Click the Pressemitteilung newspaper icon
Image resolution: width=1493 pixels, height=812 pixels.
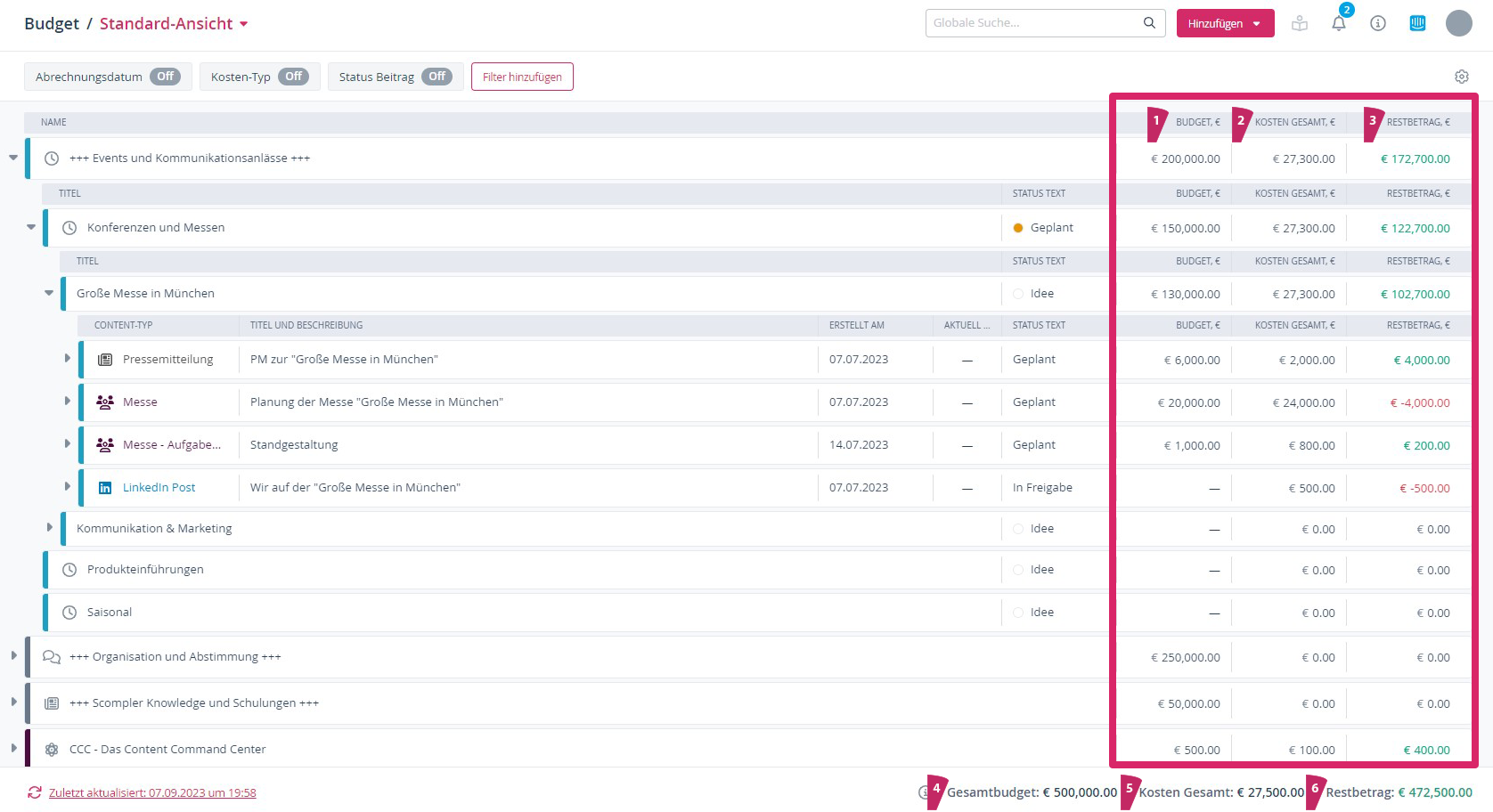point(105,360)
